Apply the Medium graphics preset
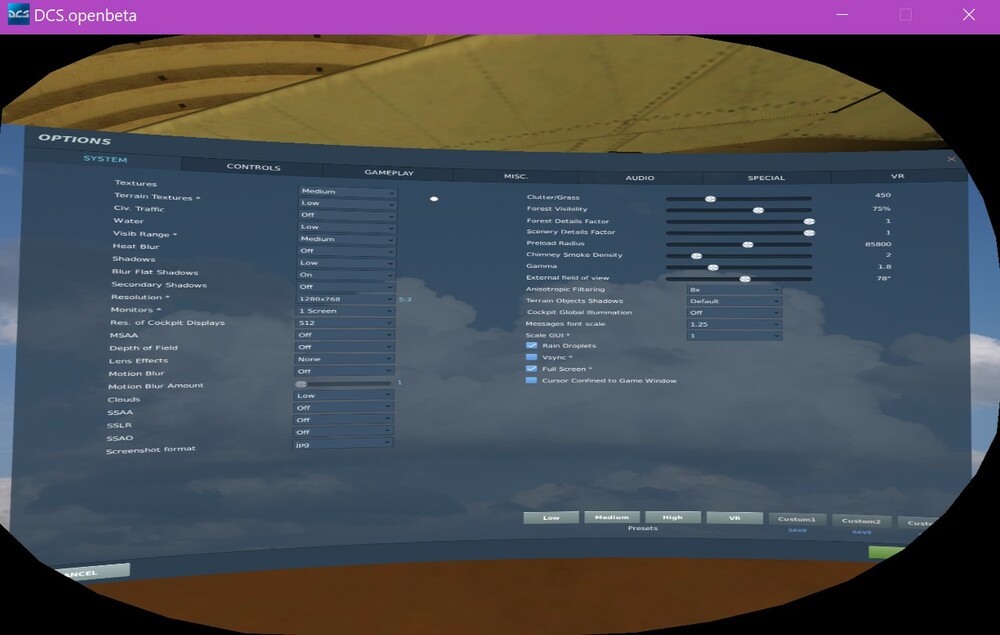The height and width of the screenshot is (635, 1000). (x=611, y=517)
